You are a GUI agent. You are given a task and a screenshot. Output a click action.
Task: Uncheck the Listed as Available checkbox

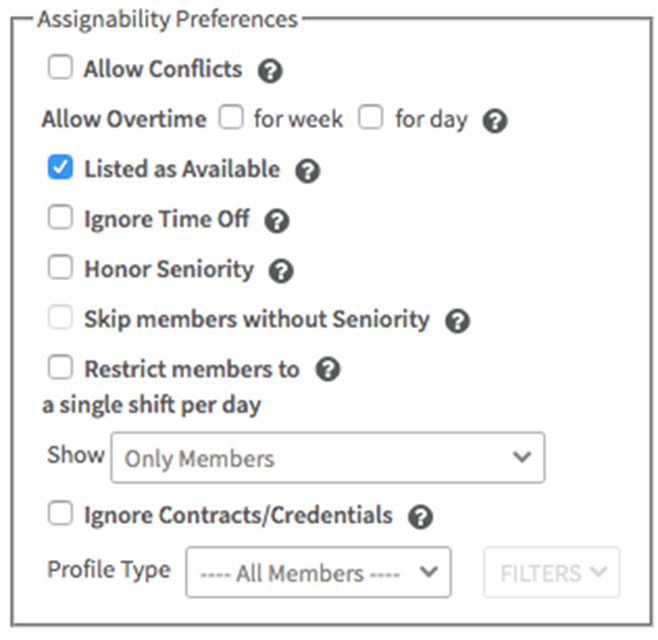point(60,167)
